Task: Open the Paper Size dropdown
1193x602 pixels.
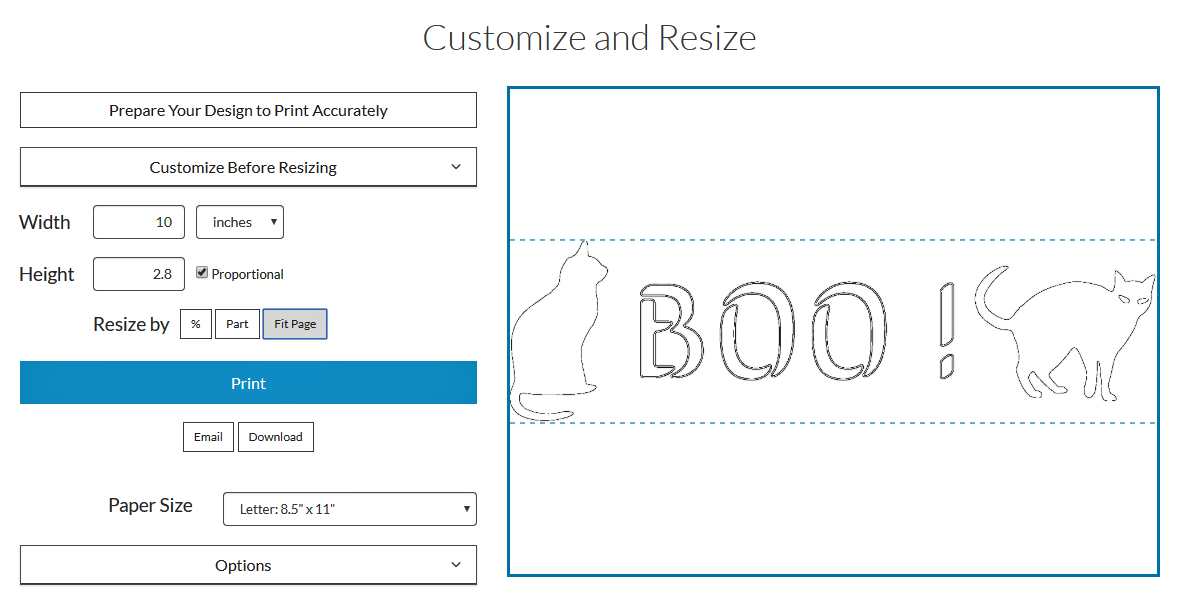Action: point(350,509)
